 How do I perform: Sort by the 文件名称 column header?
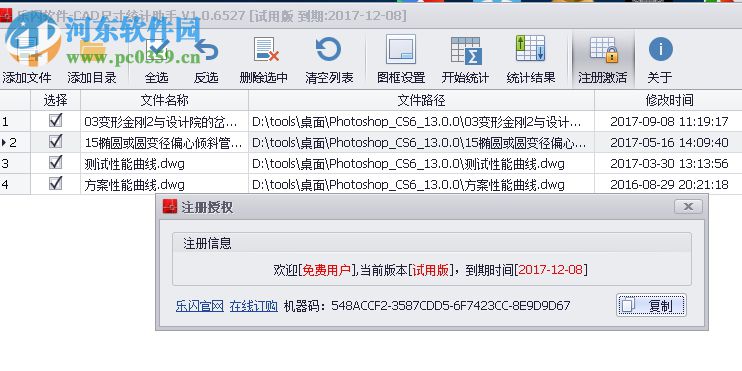click(164, 100)
